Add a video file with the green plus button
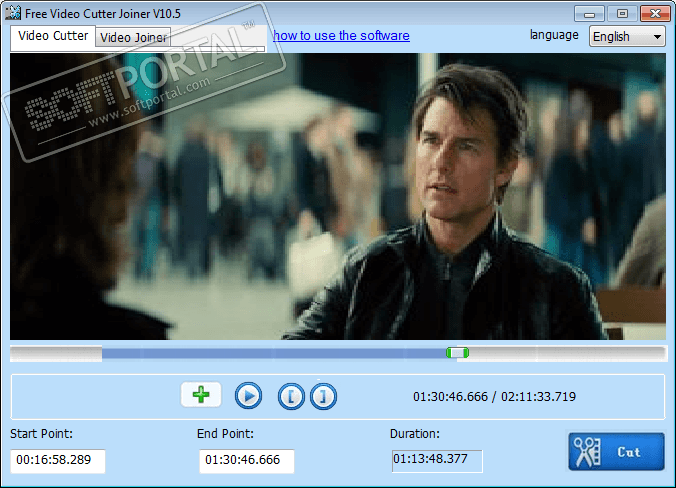 201,394
